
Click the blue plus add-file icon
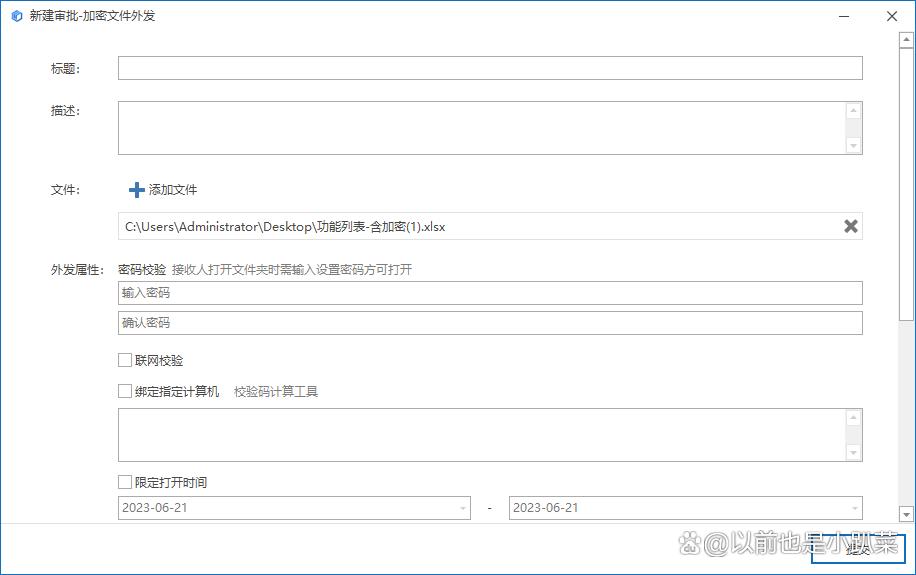pos(136,189)
